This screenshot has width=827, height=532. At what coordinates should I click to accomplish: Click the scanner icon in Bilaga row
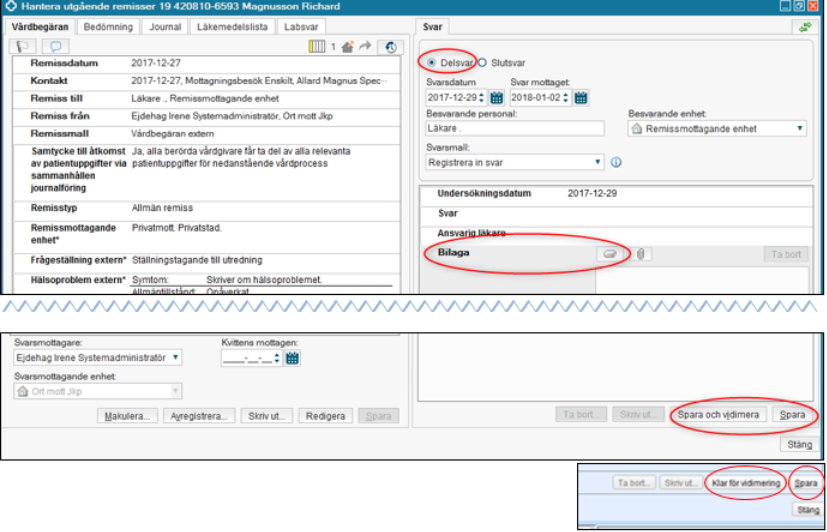click(x=609, y=254)
